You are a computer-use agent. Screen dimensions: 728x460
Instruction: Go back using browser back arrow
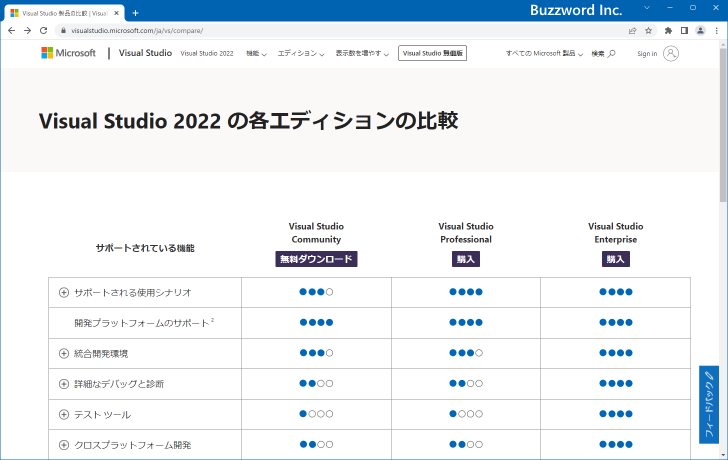pyautogui.click(x=12, y=31)
